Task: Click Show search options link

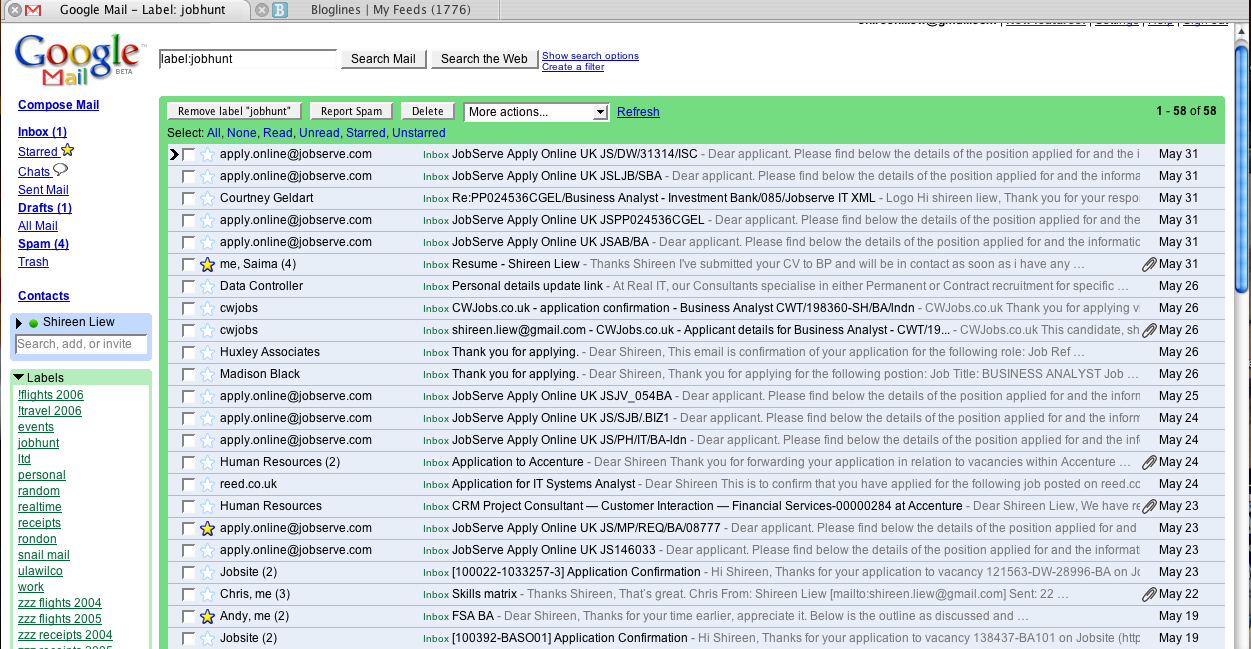Action: click(590, 56)
